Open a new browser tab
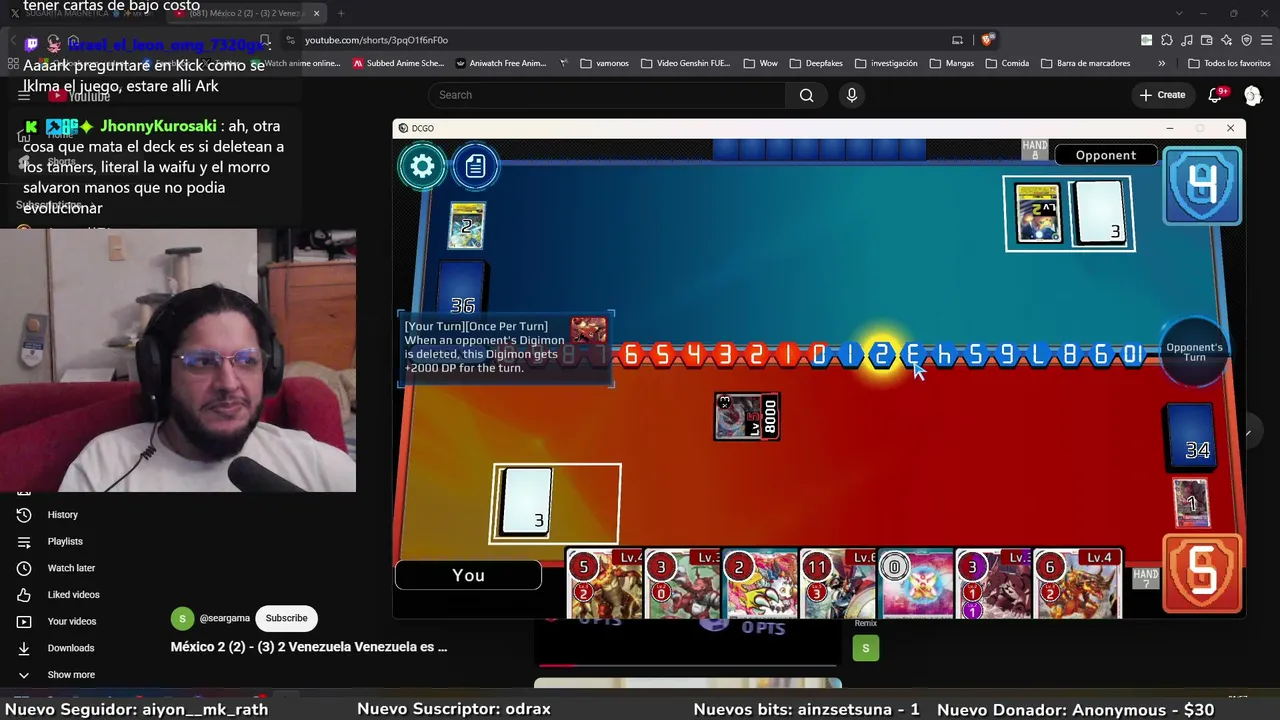The width and height of the screenshot is (1280, 720). click(x=341, y=13)
